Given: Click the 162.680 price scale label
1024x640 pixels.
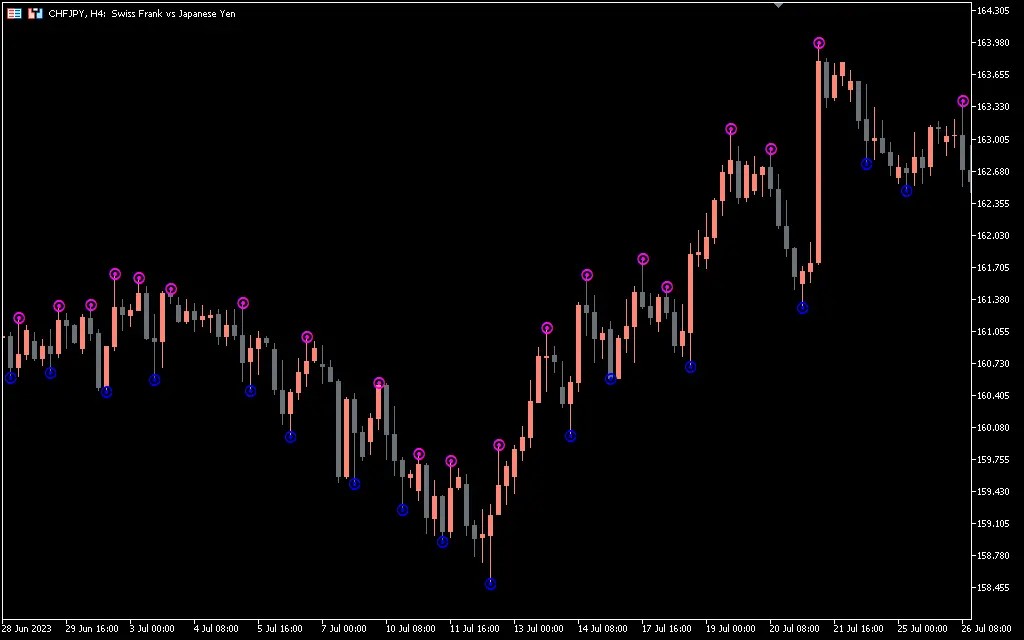Looking at the screenshot, I should pos(992,171).
